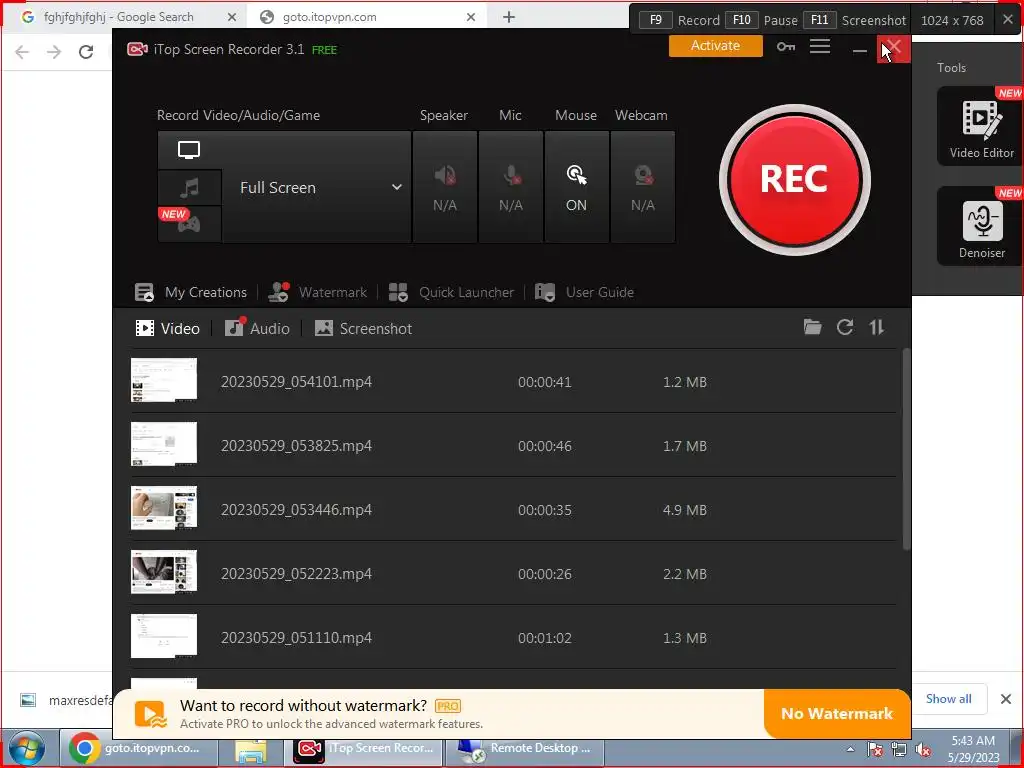This screenshot has height=768, width=1024.
Task: Open the My Creations section
Action: [191, 292]
